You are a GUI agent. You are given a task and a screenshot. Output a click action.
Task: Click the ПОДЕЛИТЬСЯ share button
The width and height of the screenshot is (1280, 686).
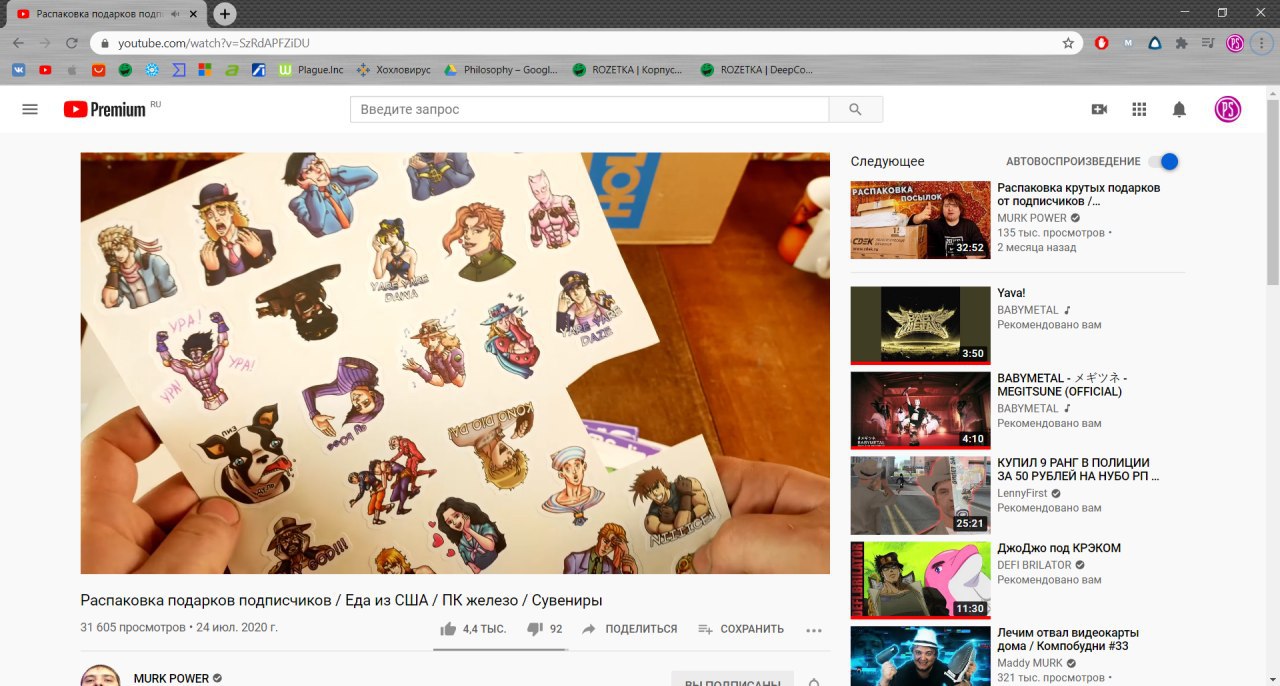point(630,629)
